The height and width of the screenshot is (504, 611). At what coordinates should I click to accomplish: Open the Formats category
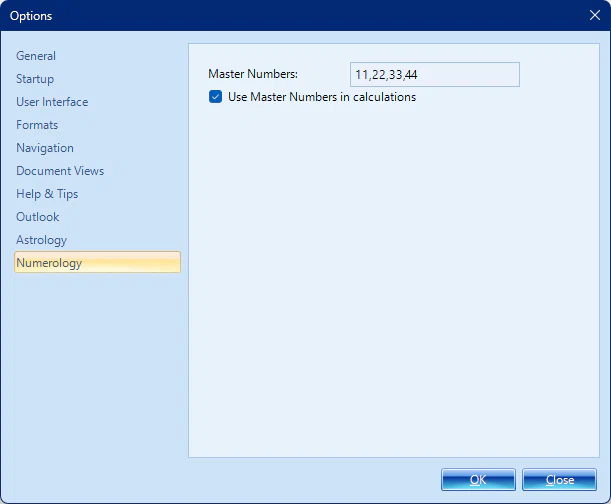coord(37,125)
